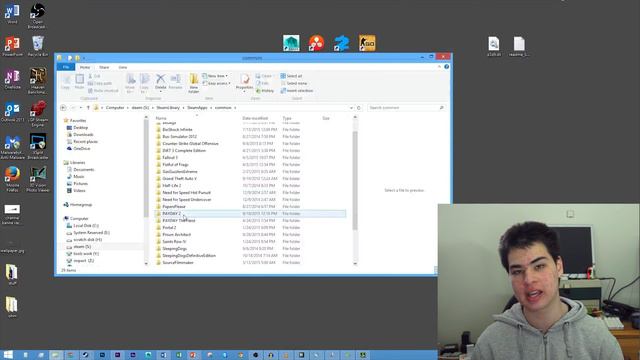Open Homegroup in navigation pane
This screenshot has width=640, height=360.
point(81,204)
